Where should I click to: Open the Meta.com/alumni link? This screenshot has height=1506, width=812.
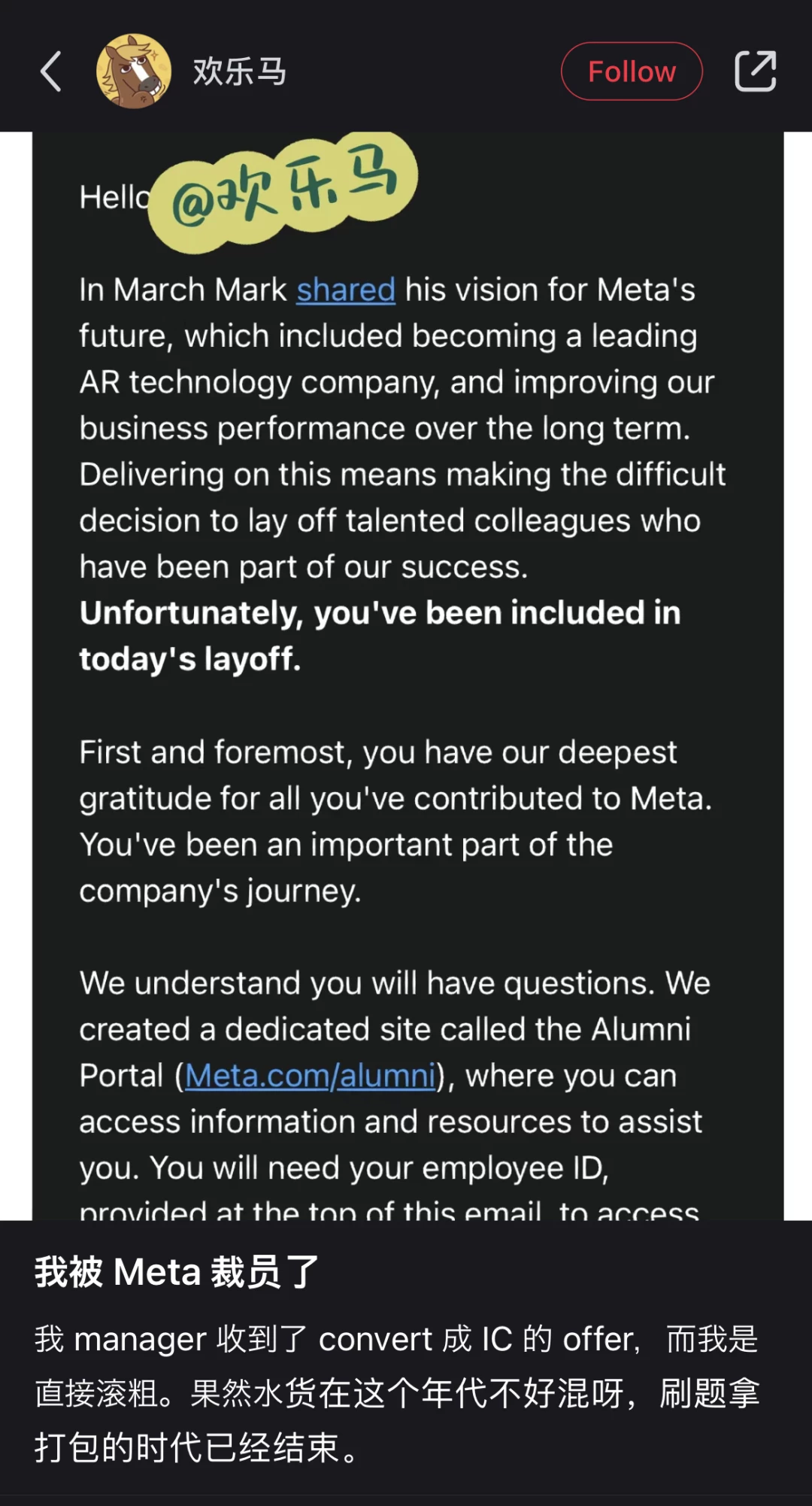[310, 1076]
